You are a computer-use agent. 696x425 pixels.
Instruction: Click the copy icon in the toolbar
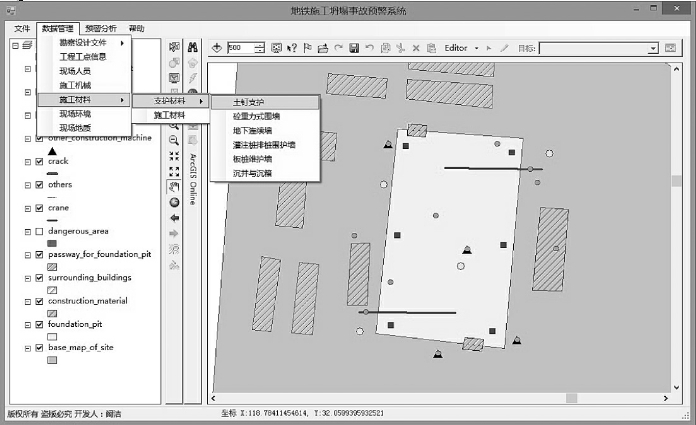pyautogui.click(x=385, y=48)
